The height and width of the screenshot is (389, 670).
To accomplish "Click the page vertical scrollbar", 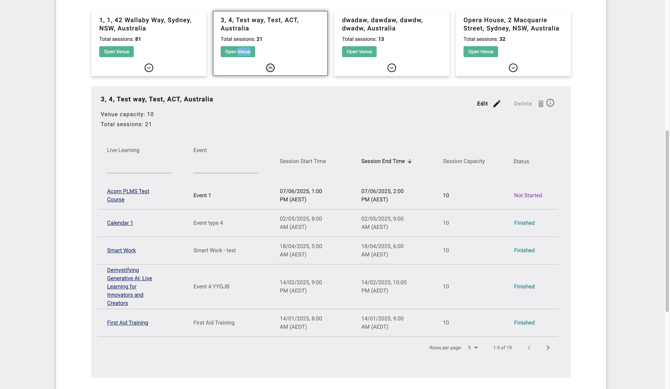I will 667,221.
